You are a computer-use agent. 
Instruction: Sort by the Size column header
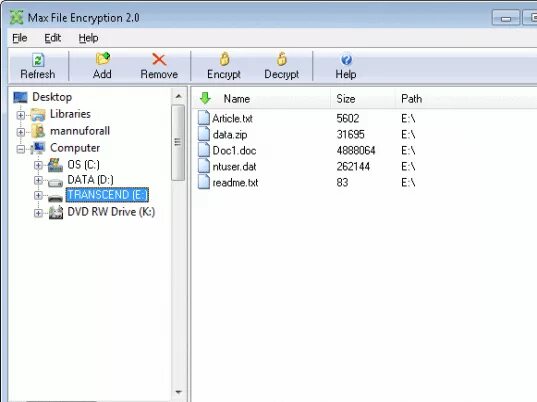346,99
